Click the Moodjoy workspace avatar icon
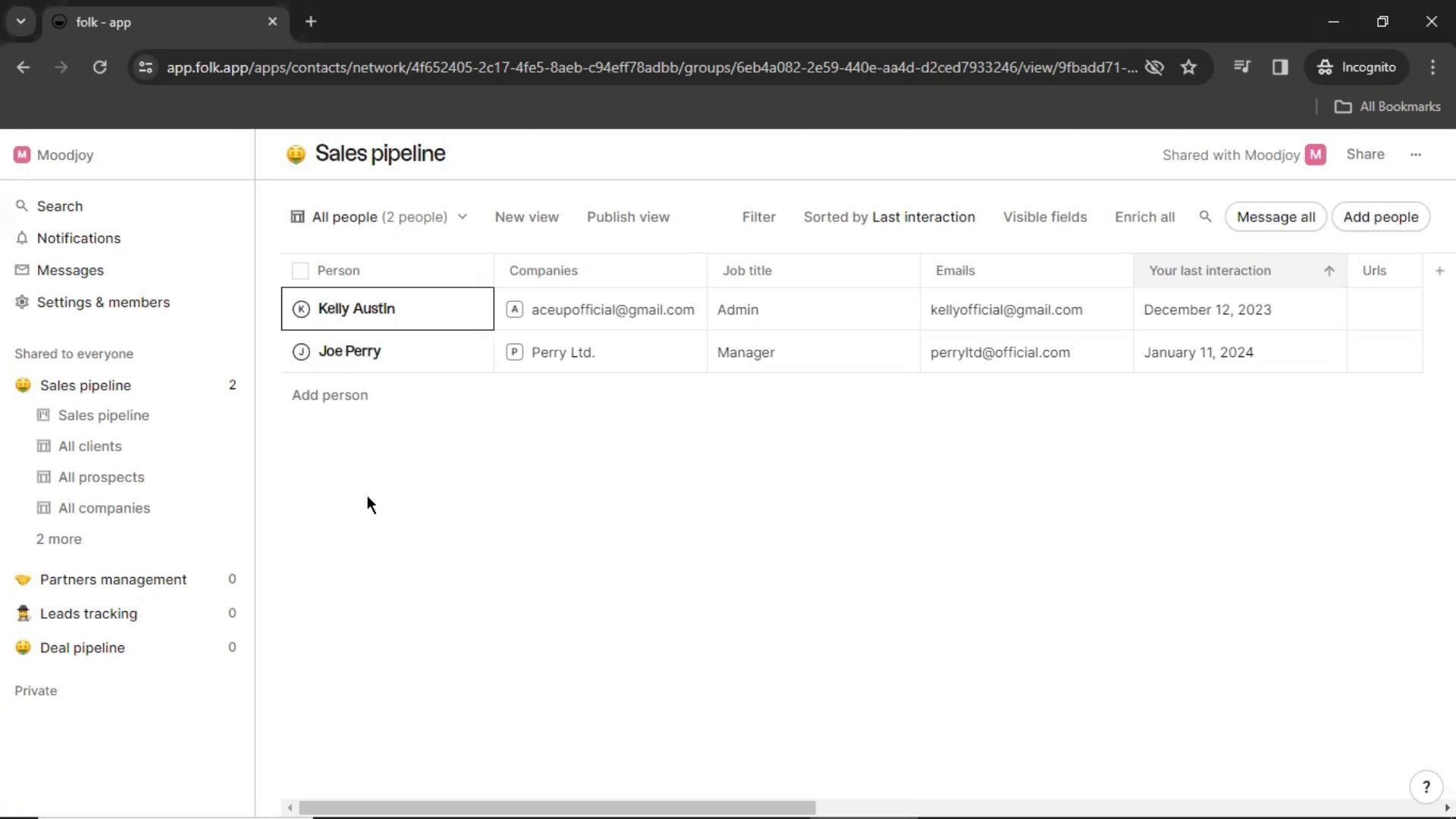The width and height of the screenshot is (1456, 819). [22, 155]
